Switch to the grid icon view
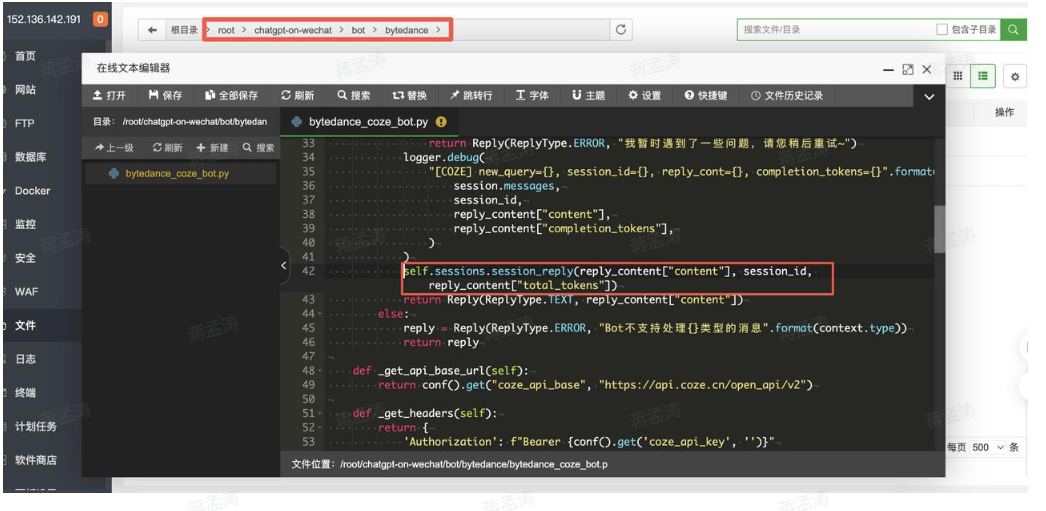 [958, 76]
